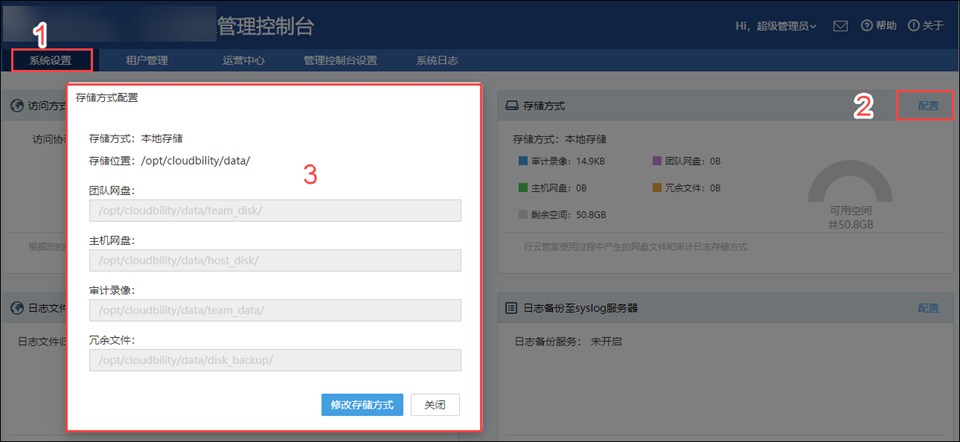Click the green 主机网盘 legend swatch
Image resolution: width=960 pixels, height=442 pixels.
(x=523, y=188)
